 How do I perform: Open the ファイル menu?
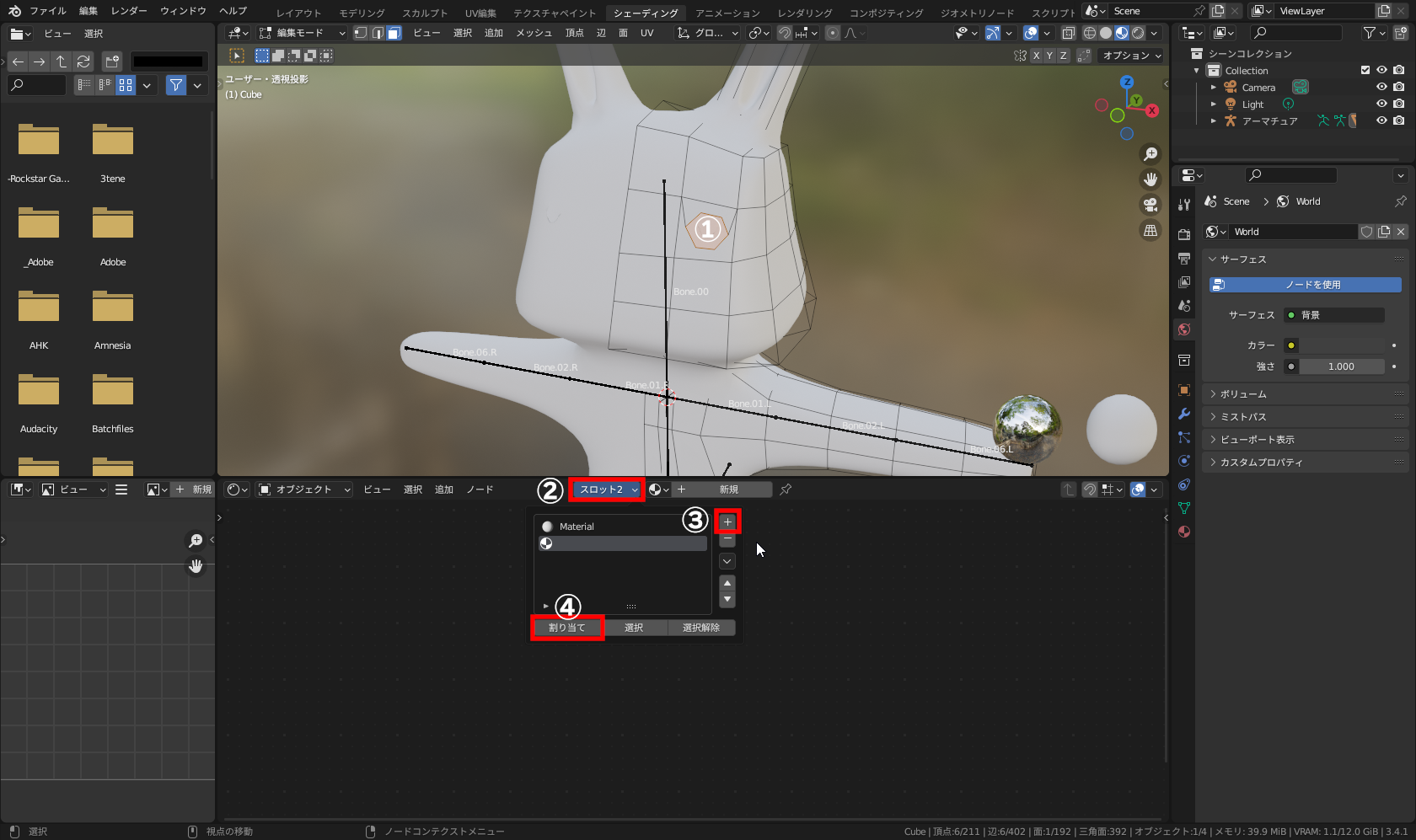pyautogui.click(x=48, y=11)
